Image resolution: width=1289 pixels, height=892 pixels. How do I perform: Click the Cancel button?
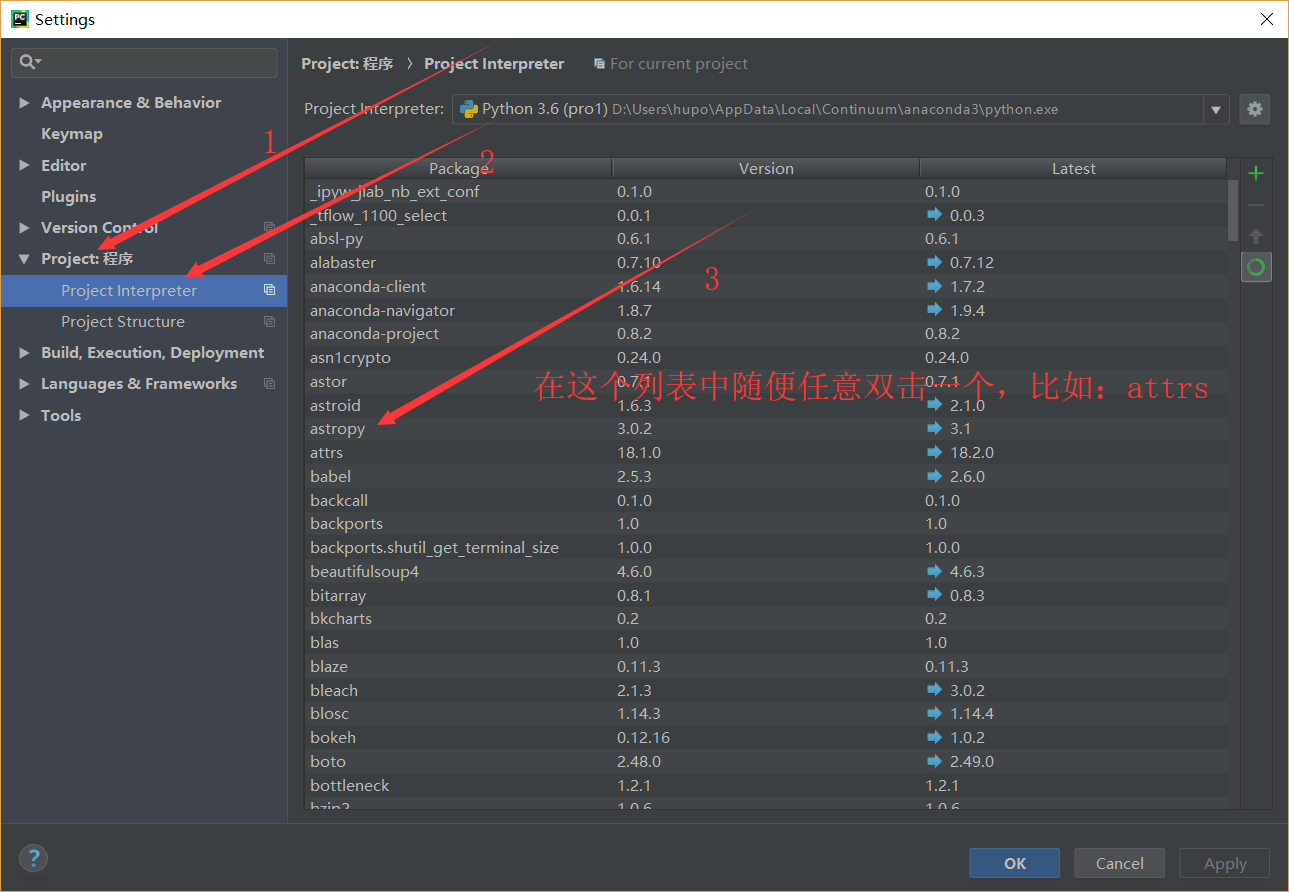pos(1118,862)
